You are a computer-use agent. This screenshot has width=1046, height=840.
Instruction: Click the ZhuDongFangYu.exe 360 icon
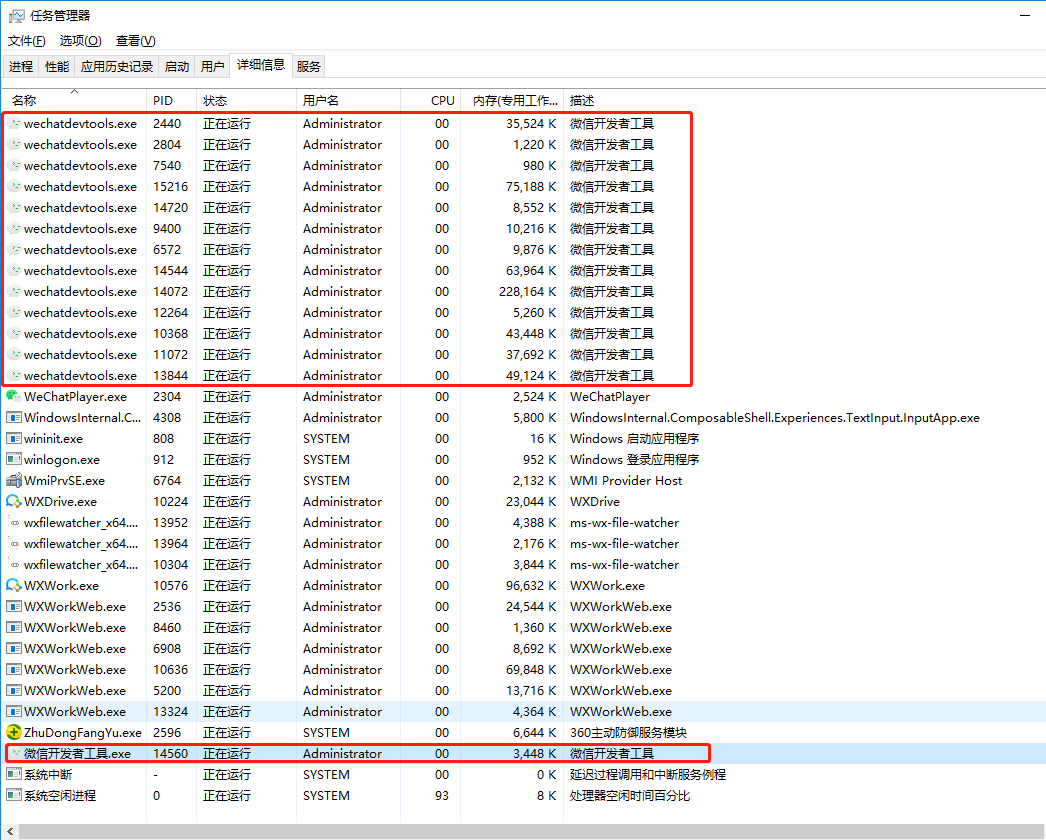point(13,733)
